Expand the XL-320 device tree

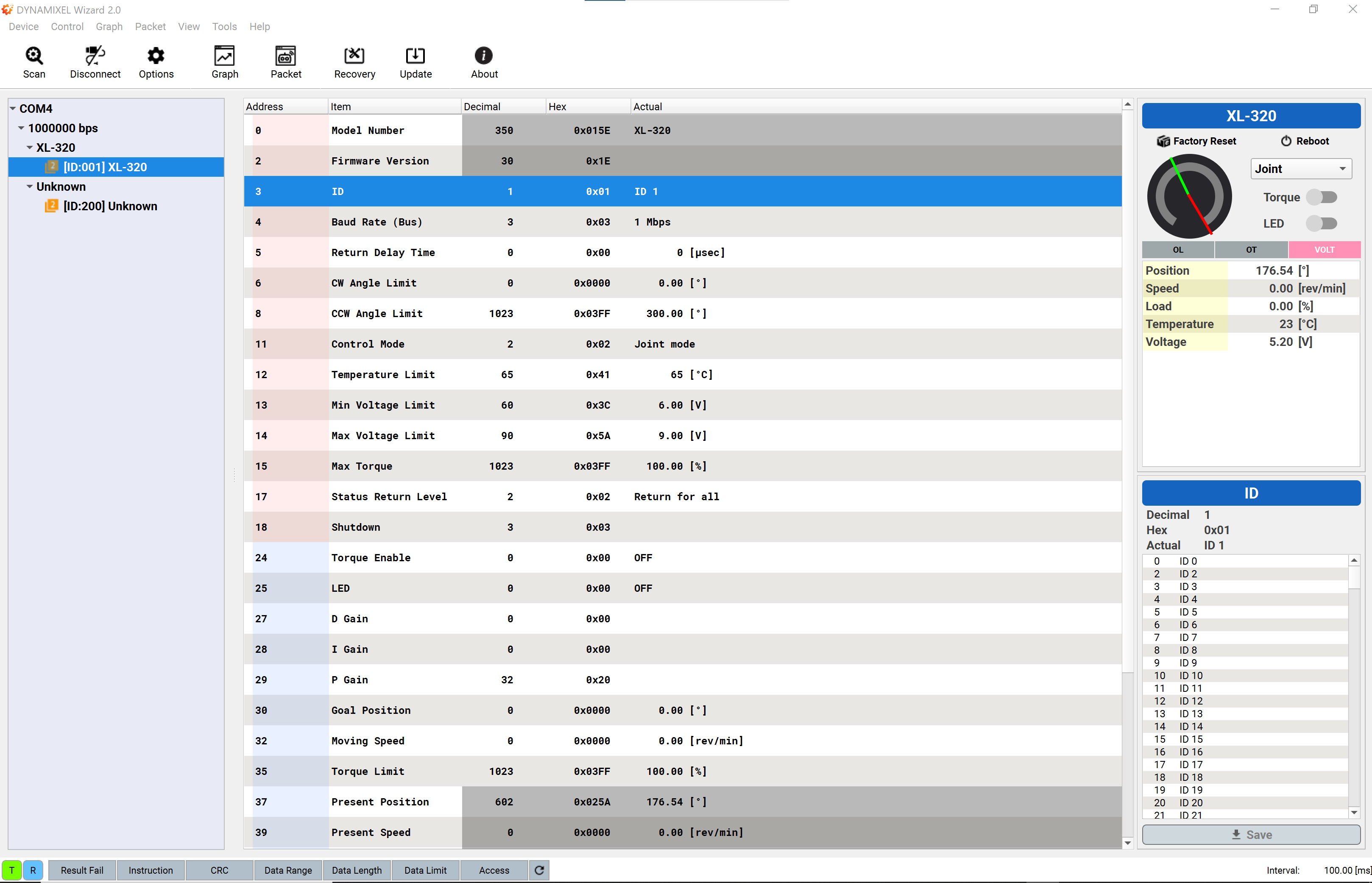click(28, 147)
